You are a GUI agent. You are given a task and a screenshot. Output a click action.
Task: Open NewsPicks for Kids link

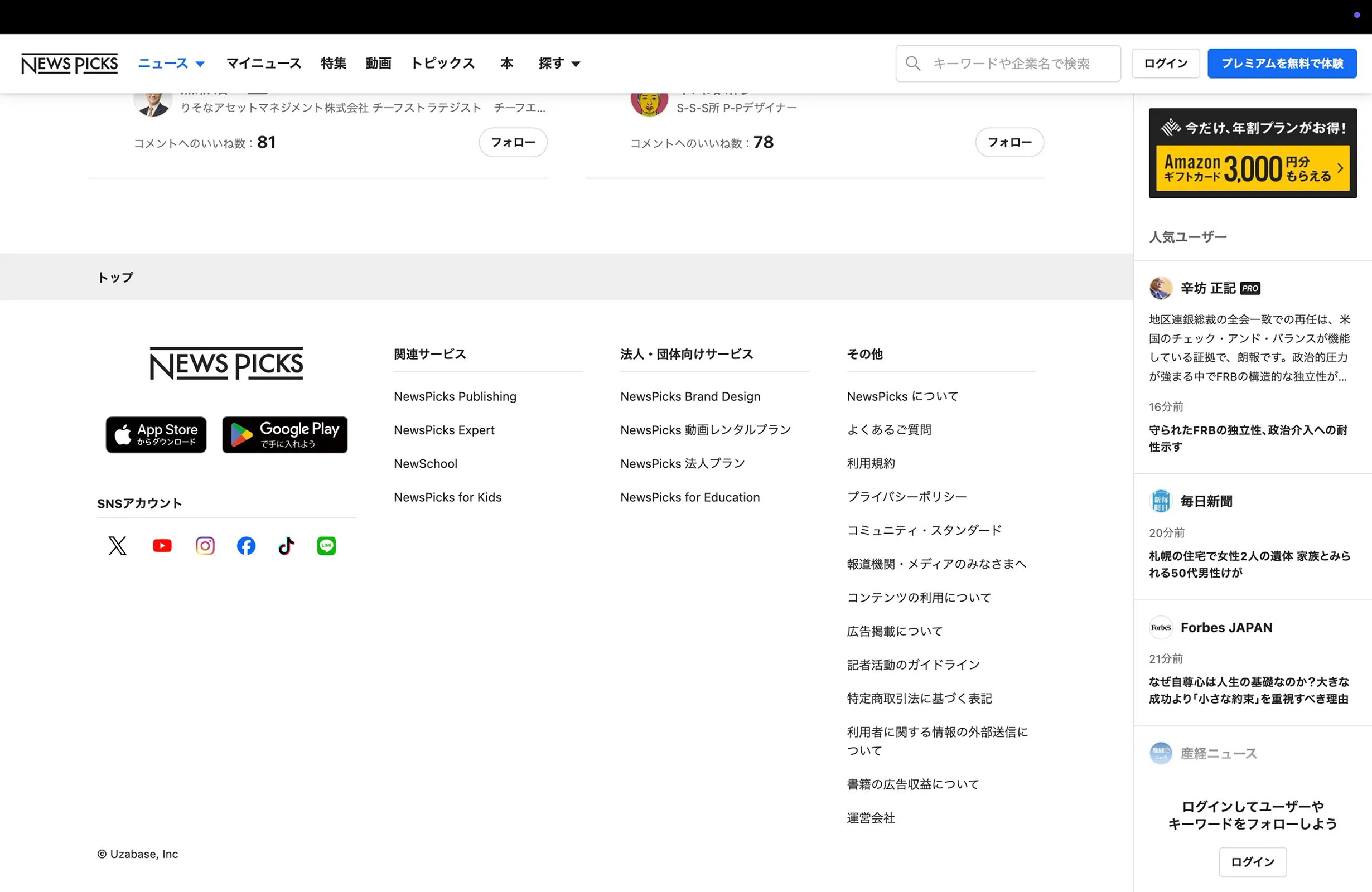pyautogui.click(x=447, y=497)
